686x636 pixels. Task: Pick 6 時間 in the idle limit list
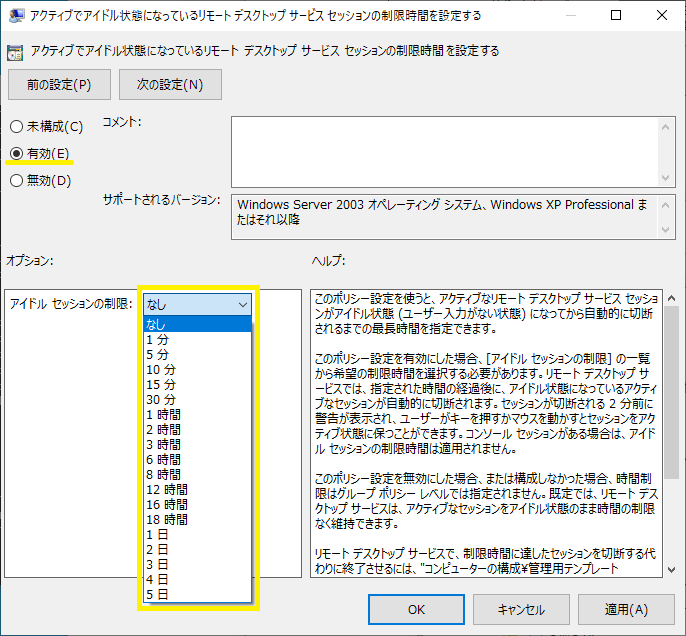pyautogui.click(x=197, y=459)
